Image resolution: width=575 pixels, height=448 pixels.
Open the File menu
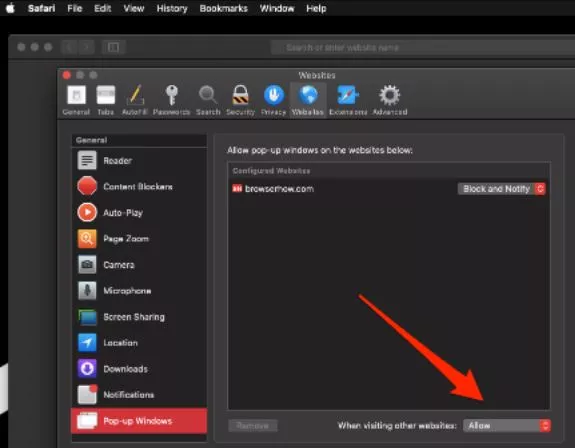click(x=75, y=8)
